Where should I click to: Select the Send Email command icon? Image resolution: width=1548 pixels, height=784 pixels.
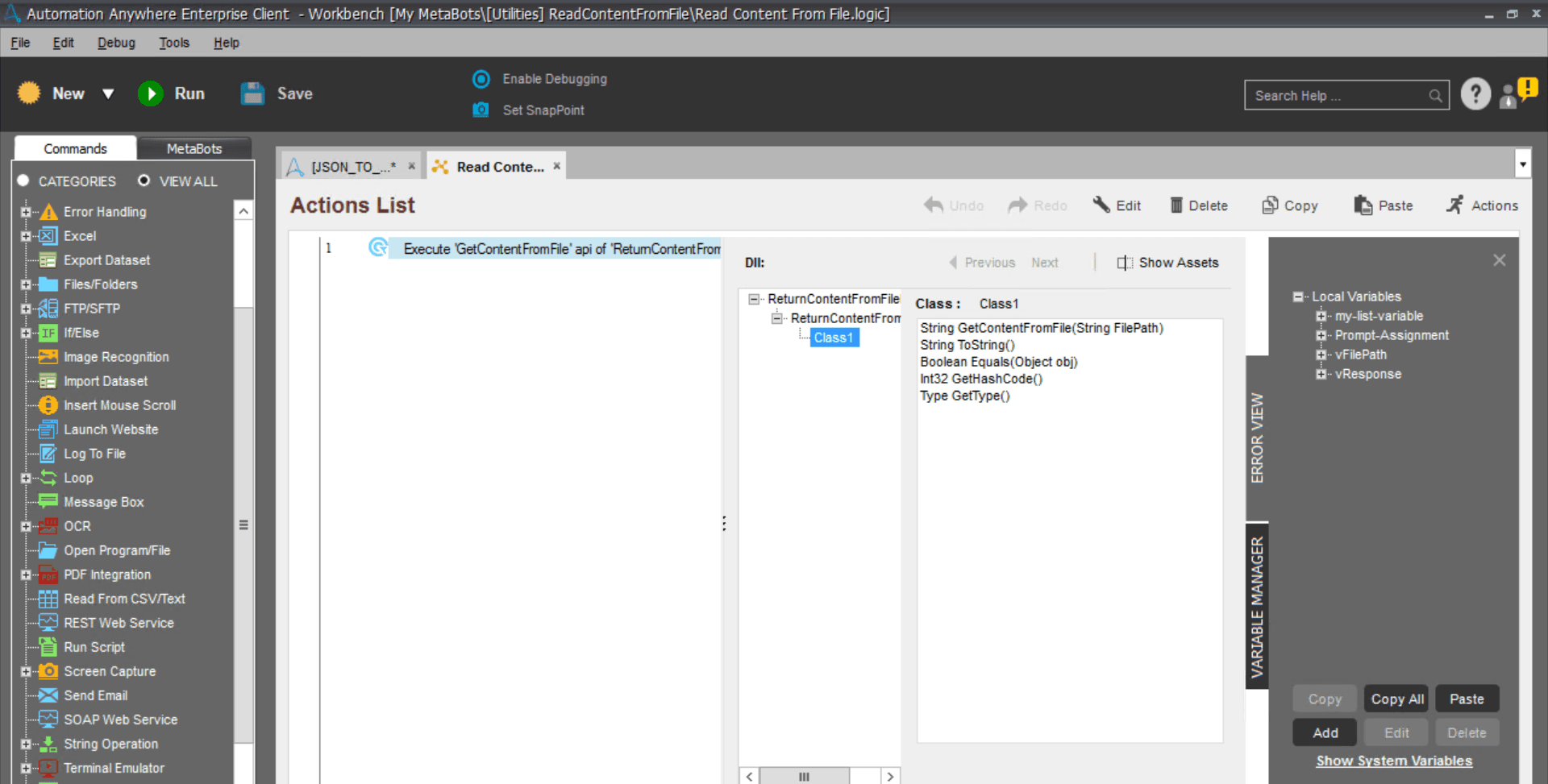point(48,695)
